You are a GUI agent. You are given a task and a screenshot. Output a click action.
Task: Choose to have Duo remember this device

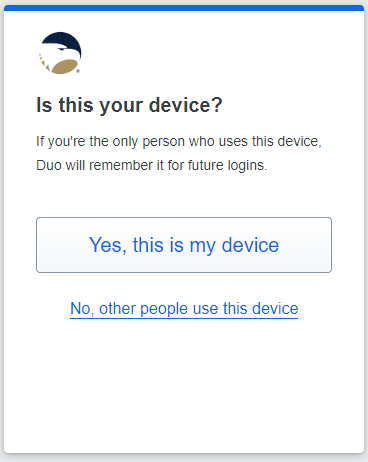(x=184, y=245)
